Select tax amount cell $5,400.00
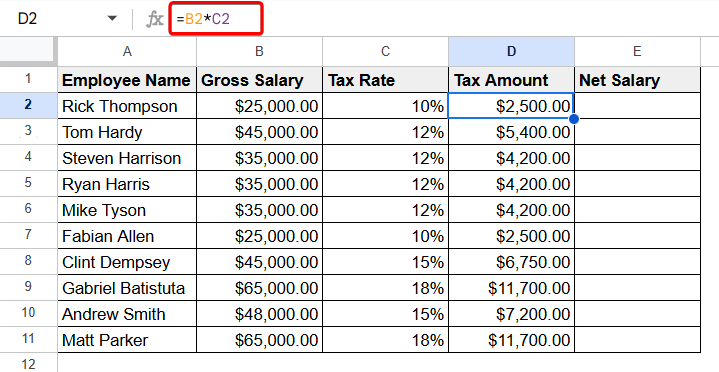The image size is (719, 372). click(x=511, y=132)
